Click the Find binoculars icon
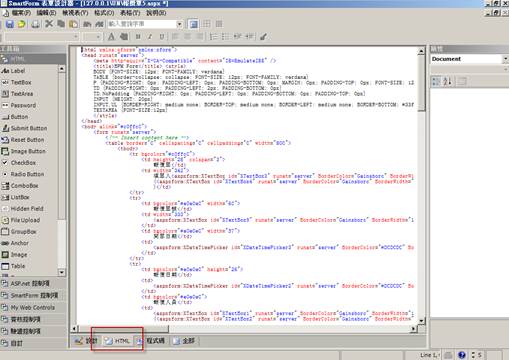Screen dimensions: 509x360 (x=87, y=24)
